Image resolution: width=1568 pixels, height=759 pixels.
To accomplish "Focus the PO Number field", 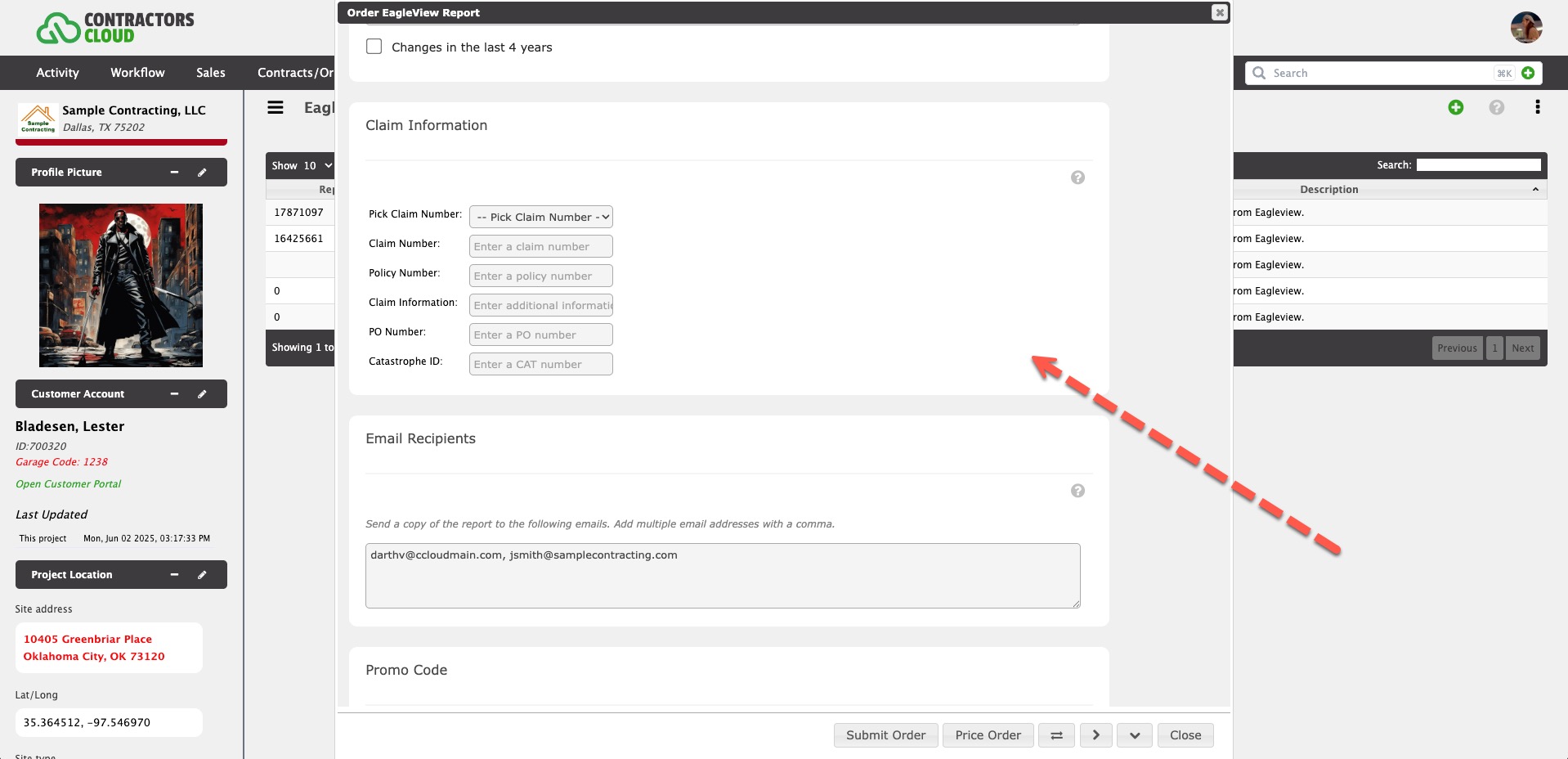I will [541, 335].
